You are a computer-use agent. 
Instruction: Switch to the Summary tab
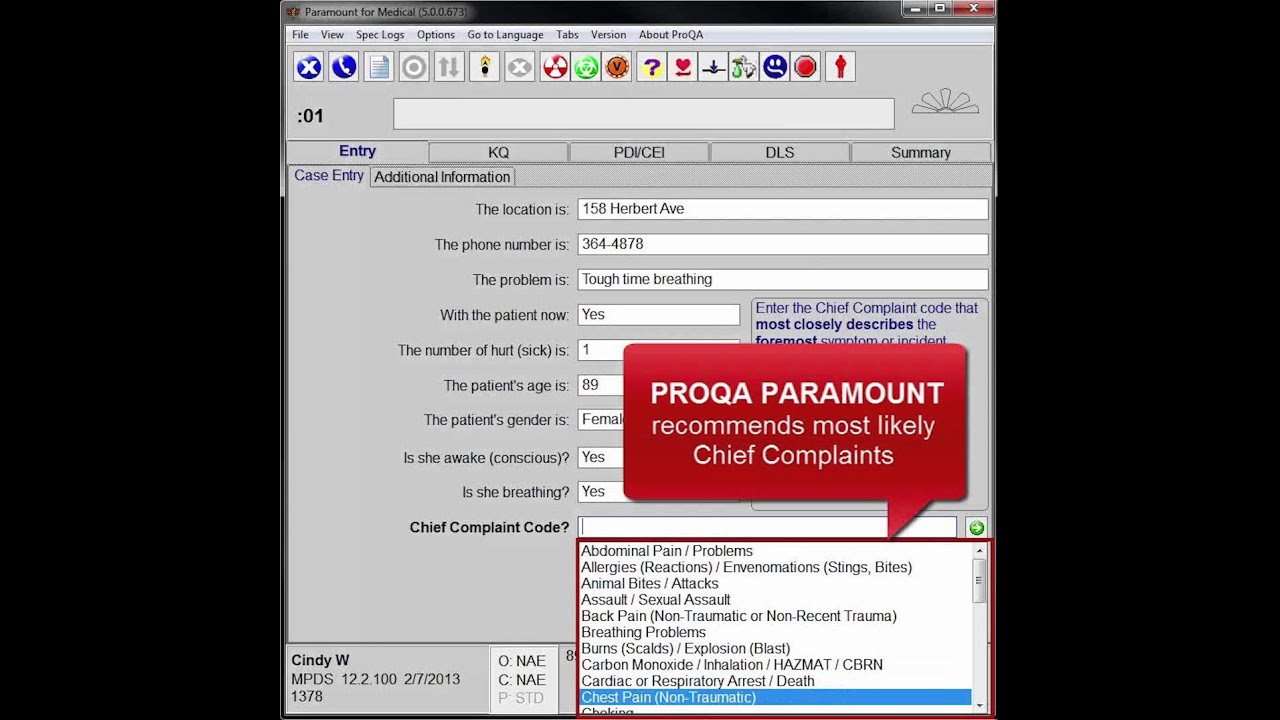click(x=921, y=152)
